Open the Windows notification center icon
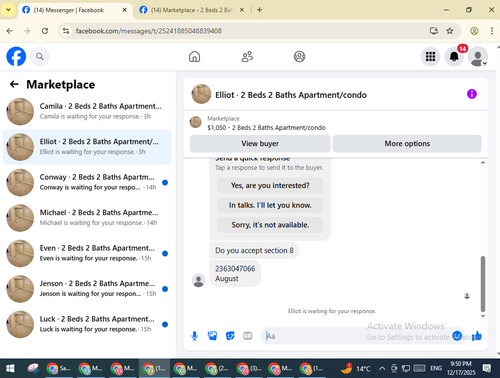This screenshot has height=378, width=500. point(487,368)
